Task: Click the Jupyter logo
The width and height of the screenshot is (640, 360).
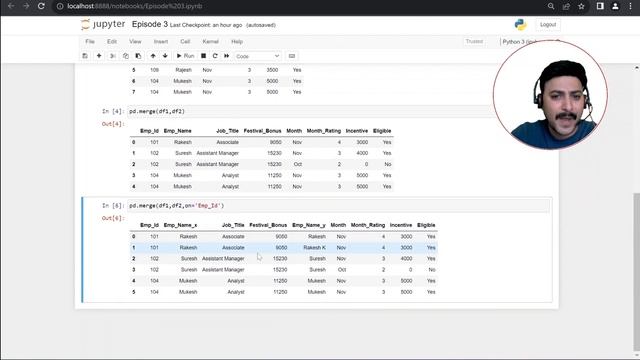Action: tap(103, 24)
